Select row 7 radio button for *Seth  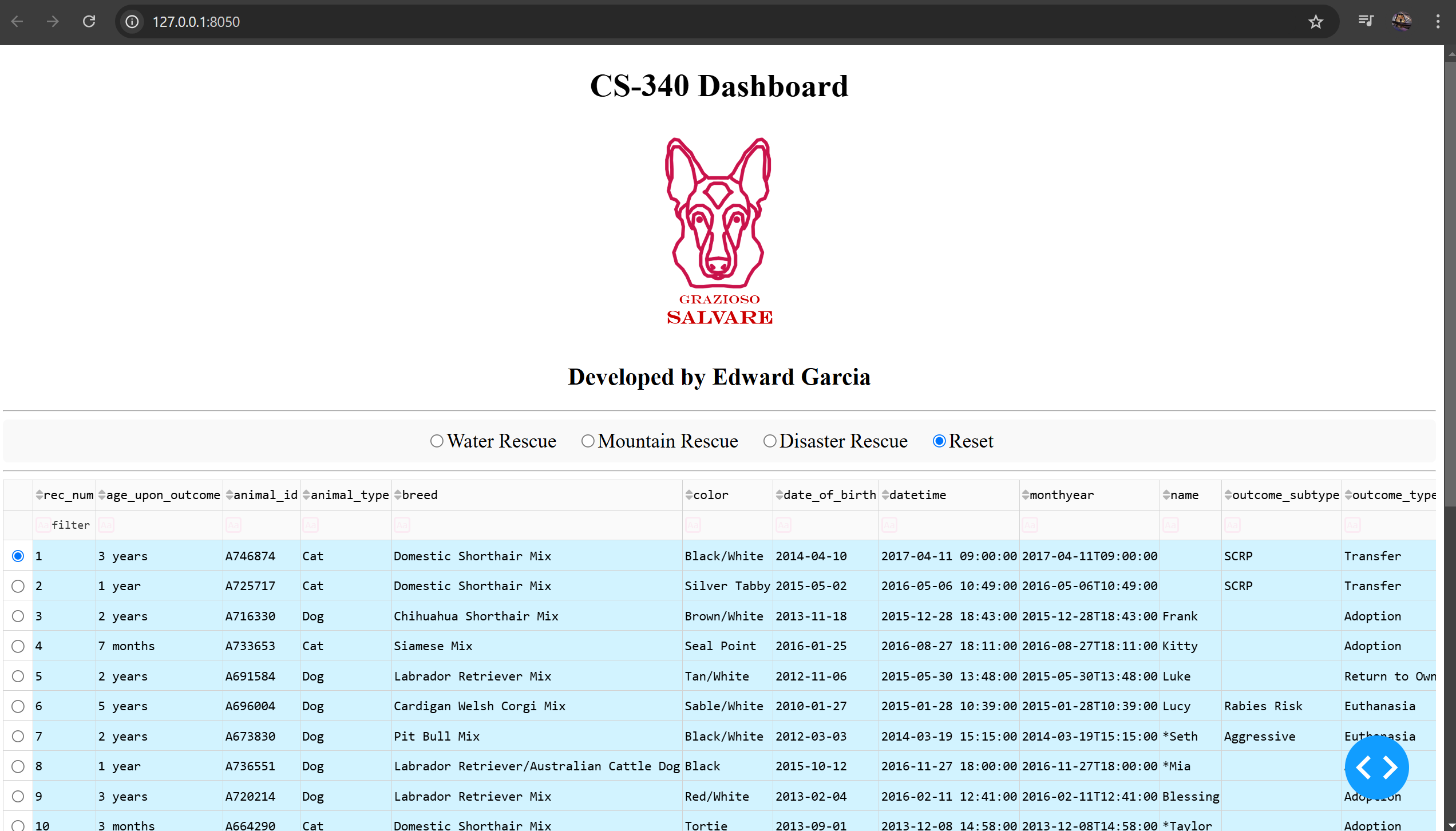pyautogui.click(x=18, y=736)
